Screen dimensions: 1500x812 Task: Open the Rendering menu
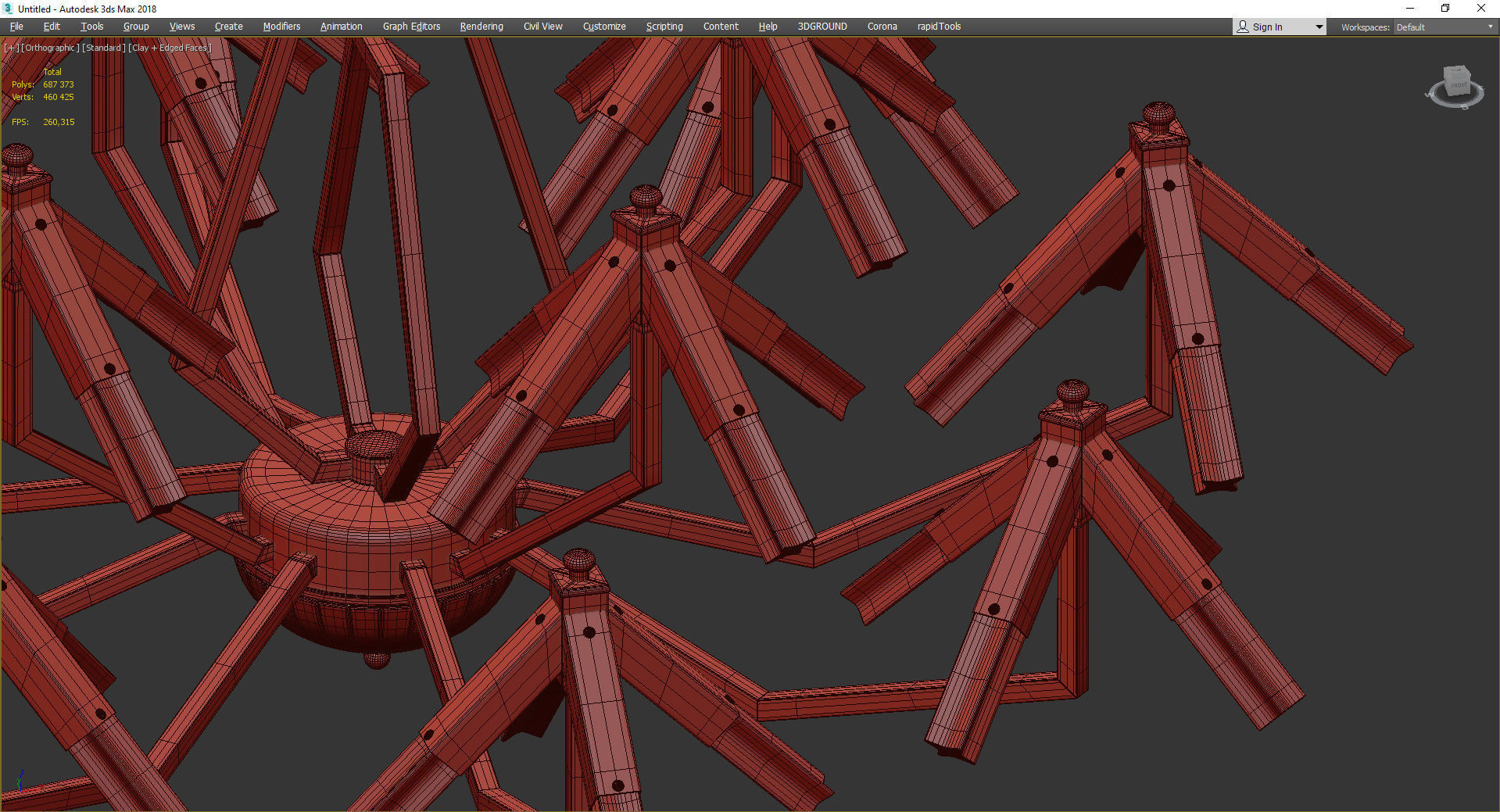[x=482, y=27]
